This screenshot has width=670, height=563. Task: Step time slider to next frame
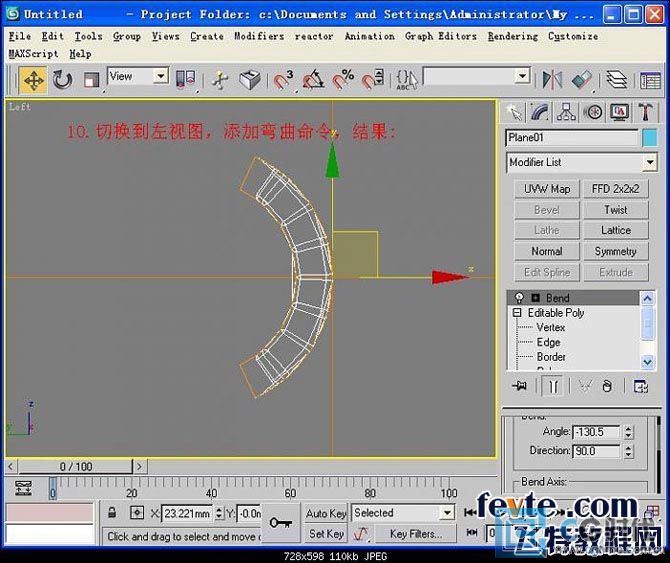coord(139,466)
